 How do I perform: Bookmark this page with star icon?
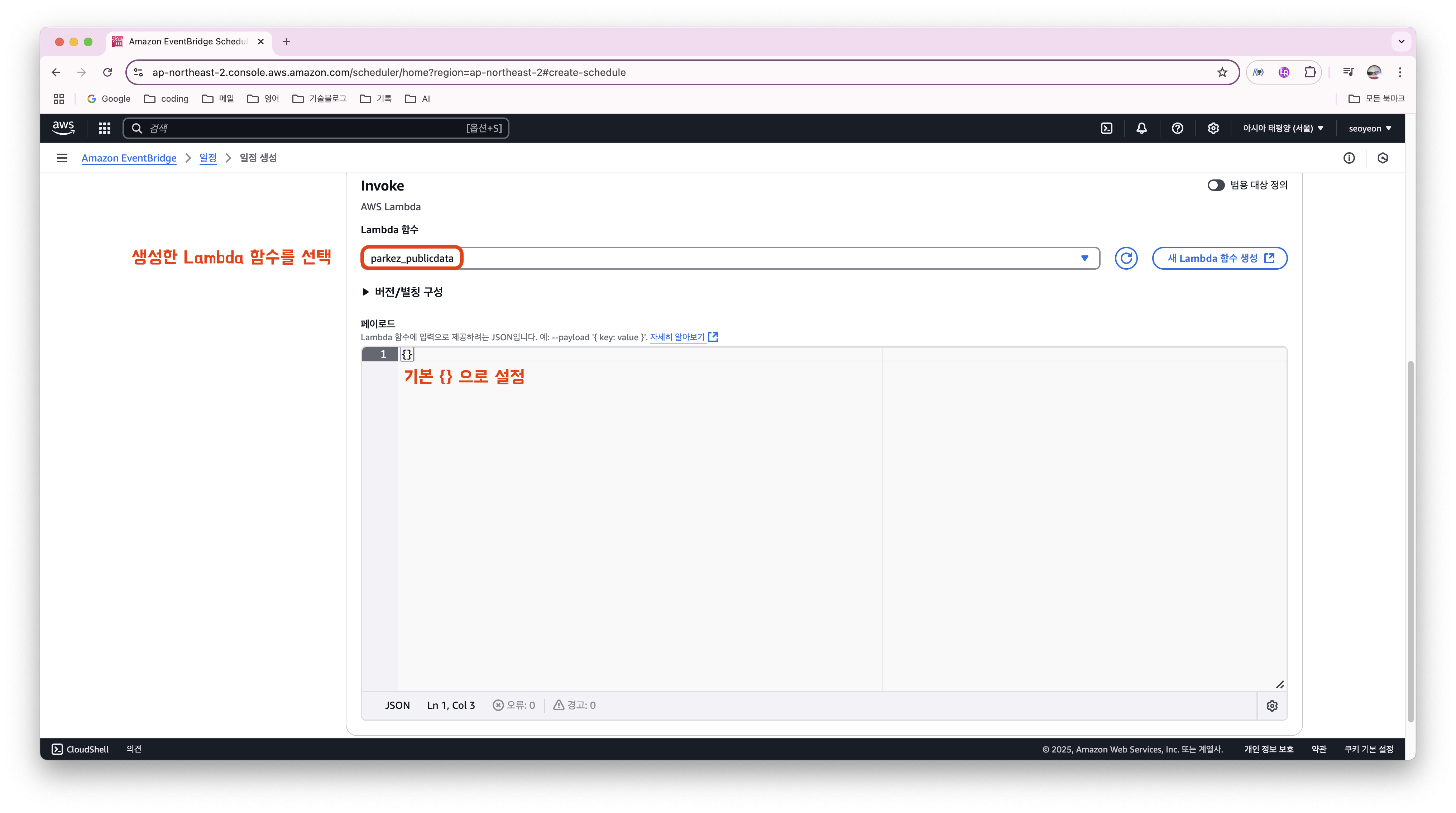[1222, 72]
